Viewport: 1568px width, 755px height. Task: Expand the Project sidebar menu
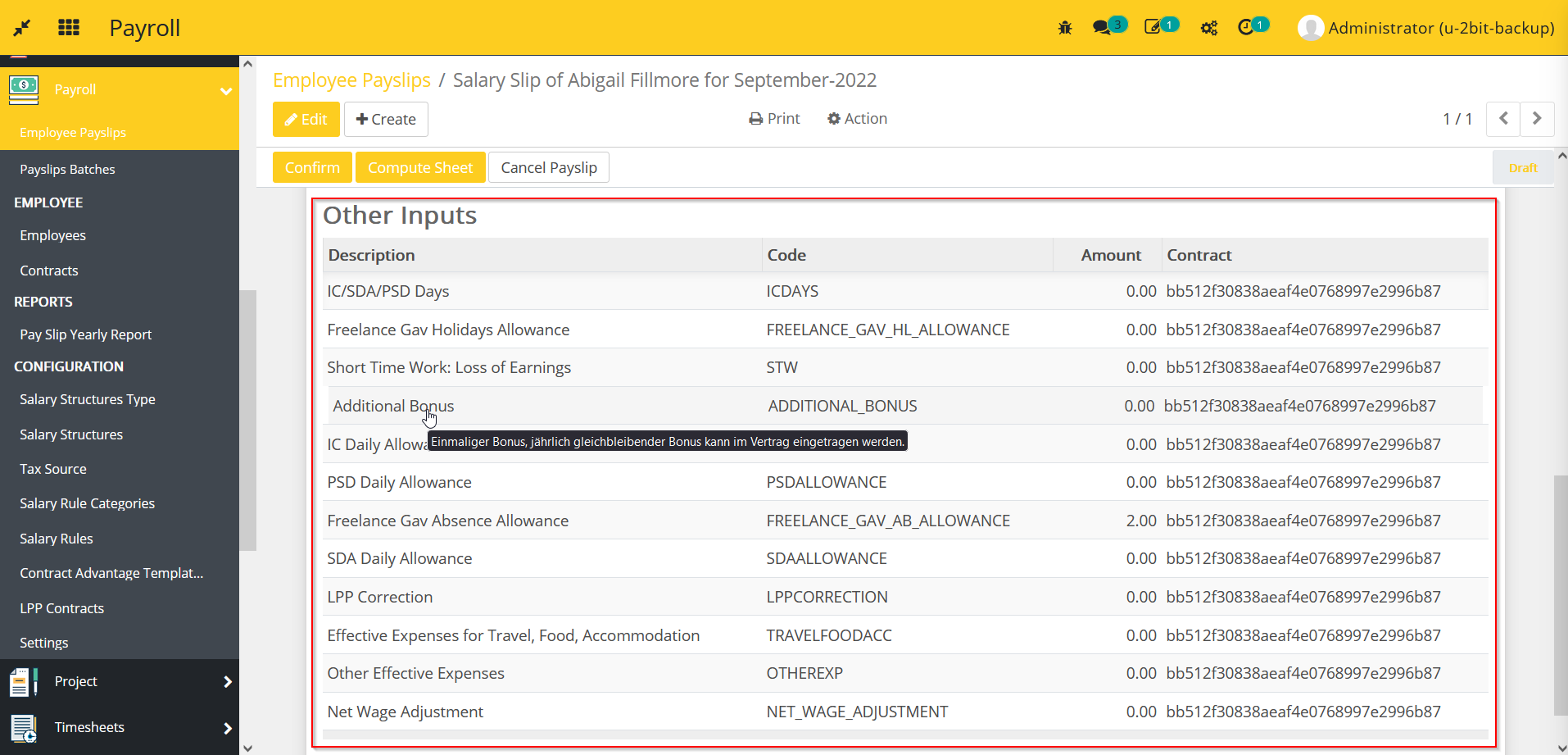click(227, 682)
